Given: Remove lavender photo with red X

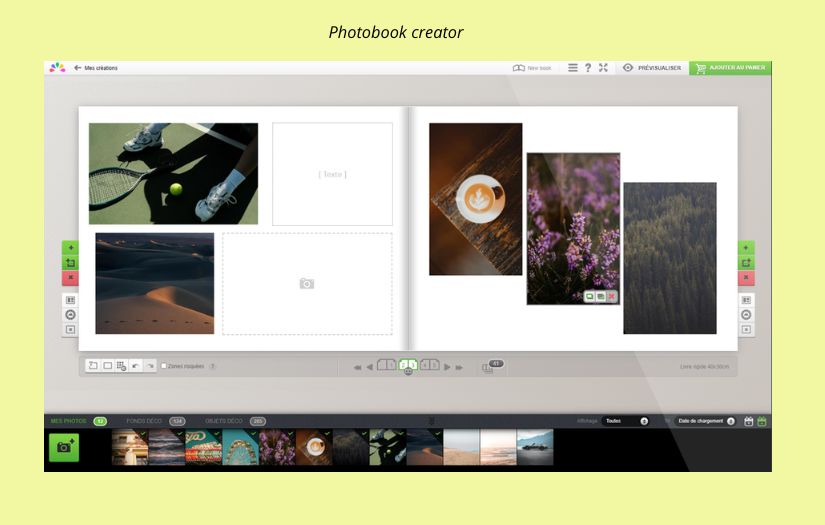Looking at the screenshot, I should coord(611,297).
